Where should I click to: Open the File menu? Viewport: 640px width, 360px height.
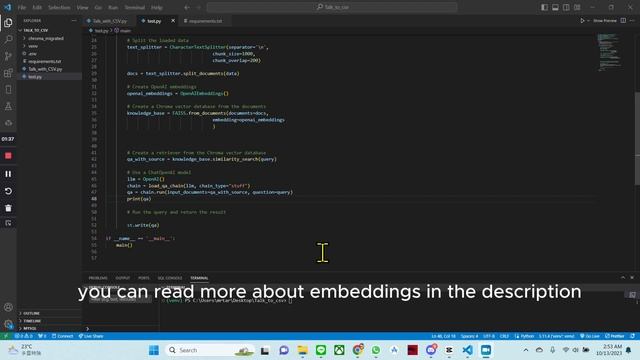22,7
